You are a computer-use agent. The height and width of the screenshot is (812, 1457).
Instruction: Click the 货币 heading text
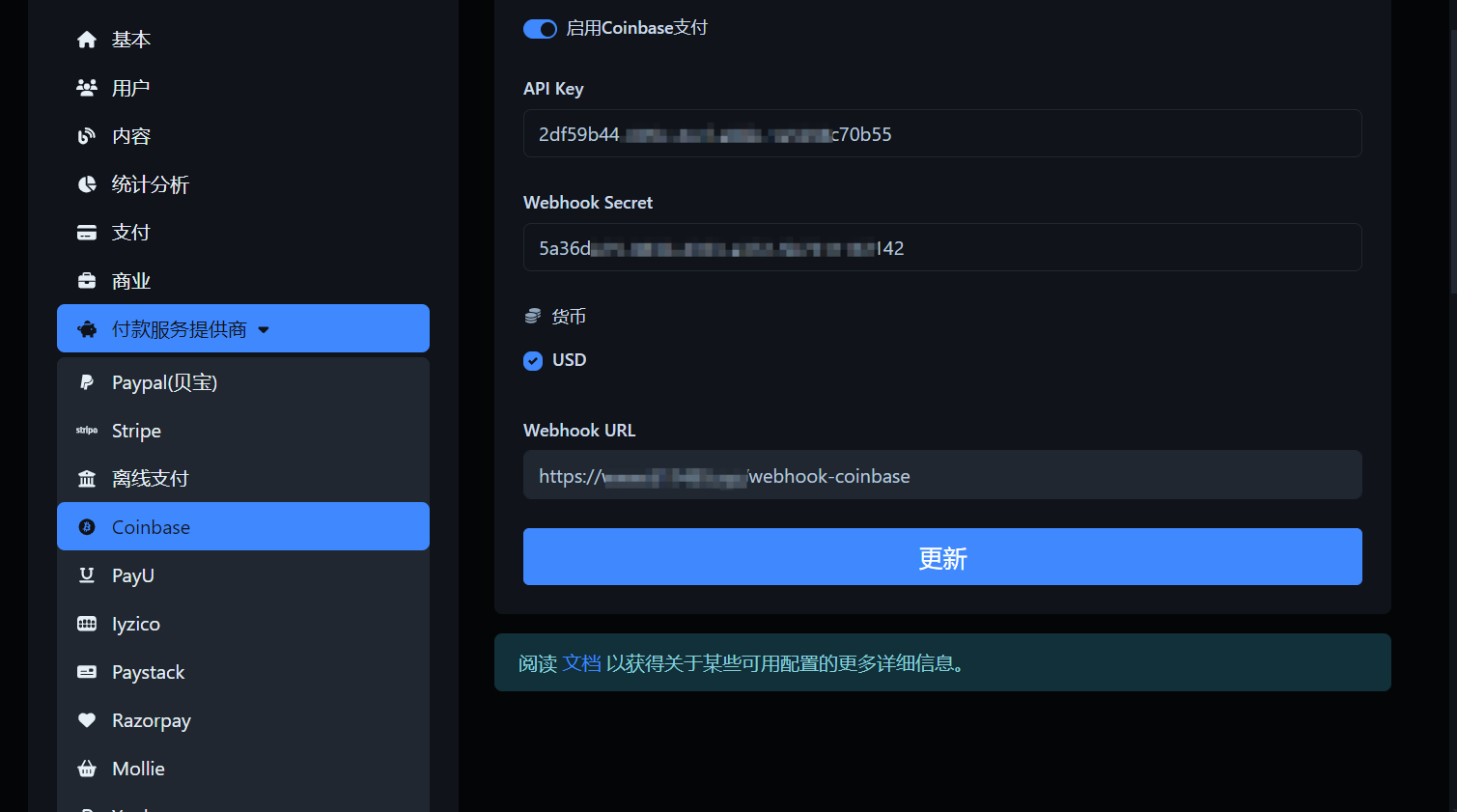pyautogui.click(x=569, y=317)
